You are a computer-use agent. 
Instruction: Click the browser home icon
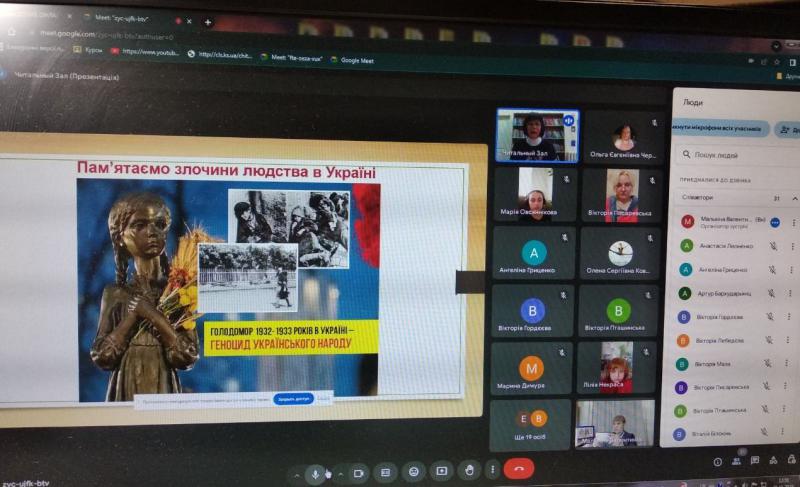(11, 32)
